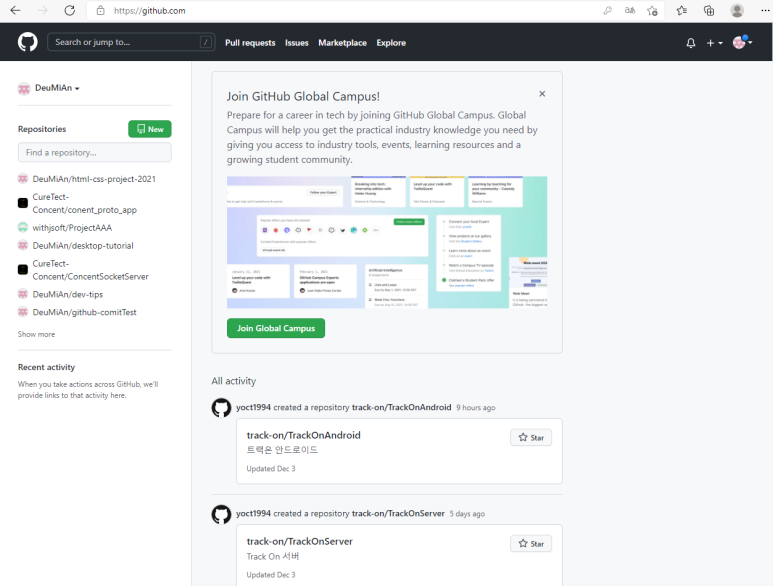The height and width of the screenshot is (586, 773).
Task: Star the track-on/TrackOnServer repository
Action: coord(531,544)
